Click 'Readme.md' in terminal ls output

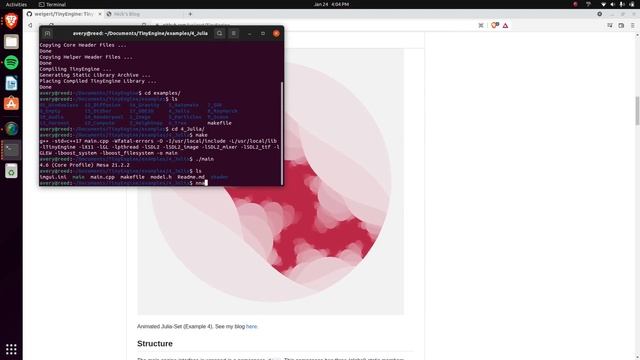click(x=191, y=177)
